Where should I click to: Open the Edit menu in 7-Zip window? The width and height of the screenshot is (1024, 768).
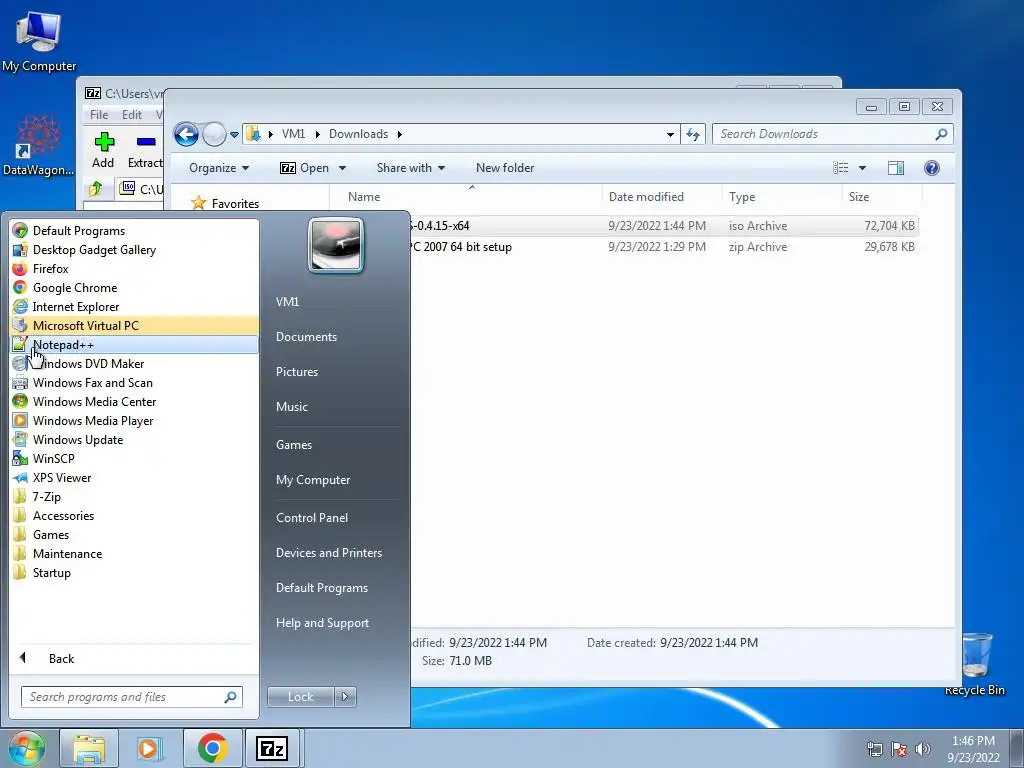click(x=131, y=114)
